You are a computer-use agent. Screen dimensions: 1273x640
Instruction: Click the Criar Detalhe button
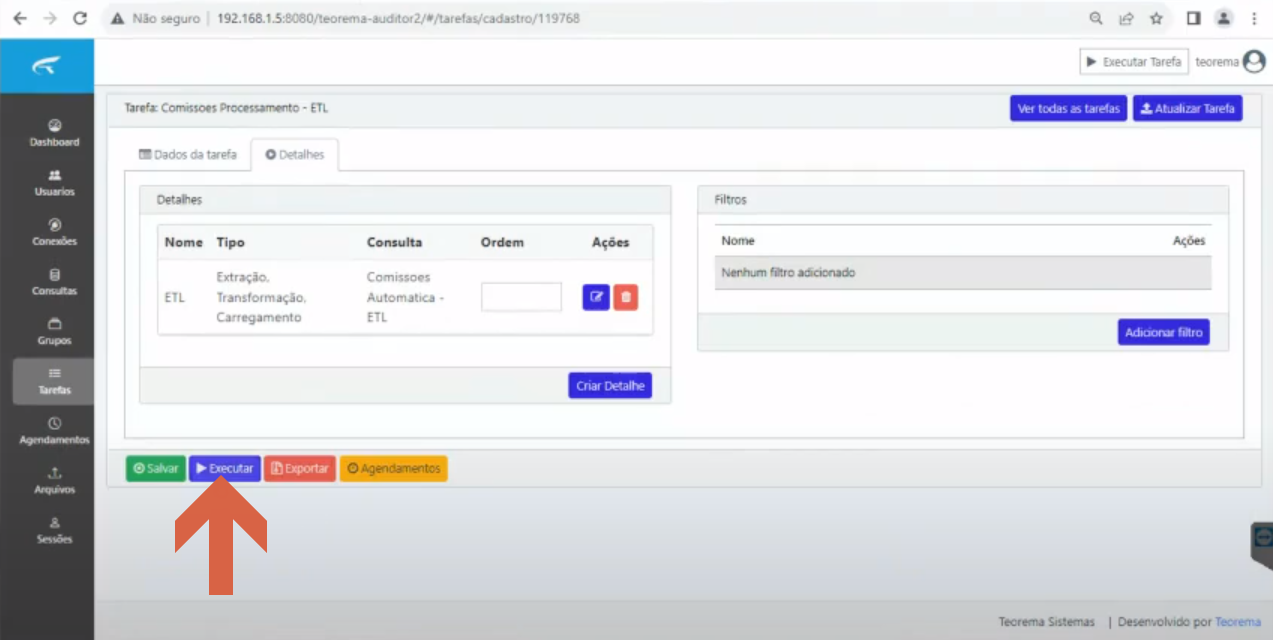[610, 386]
